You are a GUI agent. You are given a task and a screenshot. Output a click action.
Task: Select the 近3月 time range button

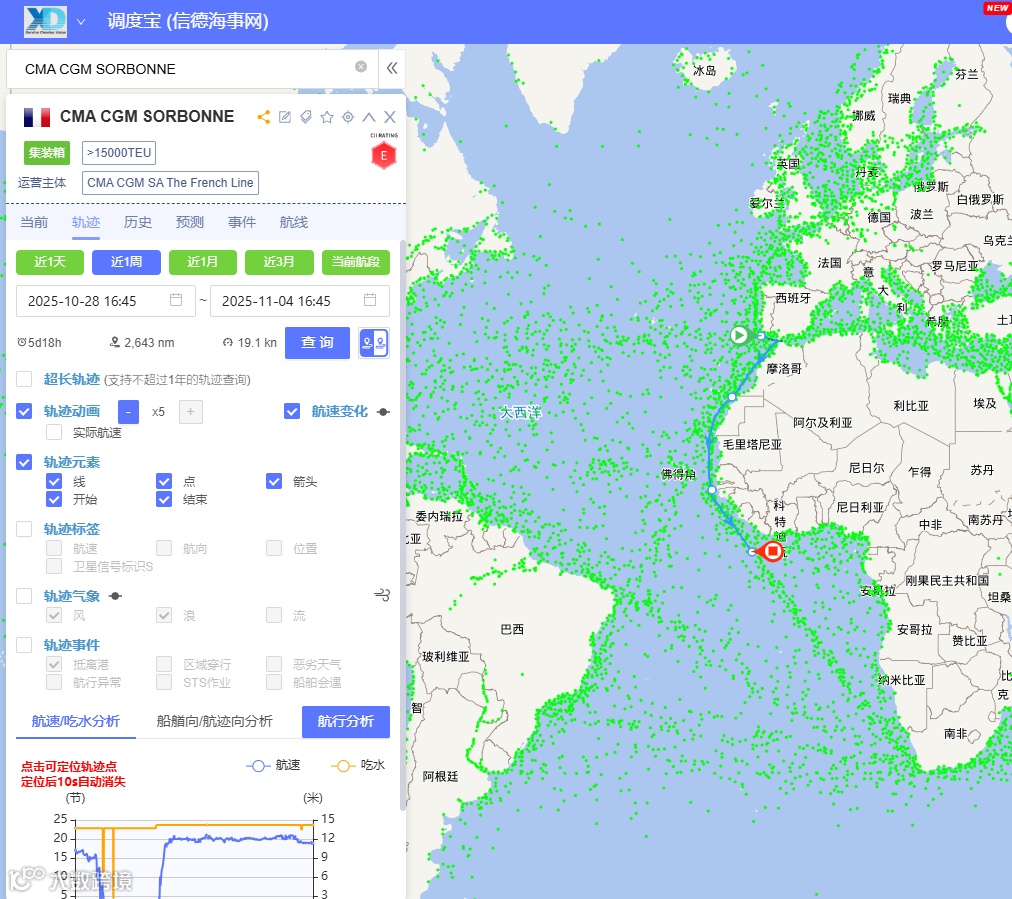click(279, 262)
